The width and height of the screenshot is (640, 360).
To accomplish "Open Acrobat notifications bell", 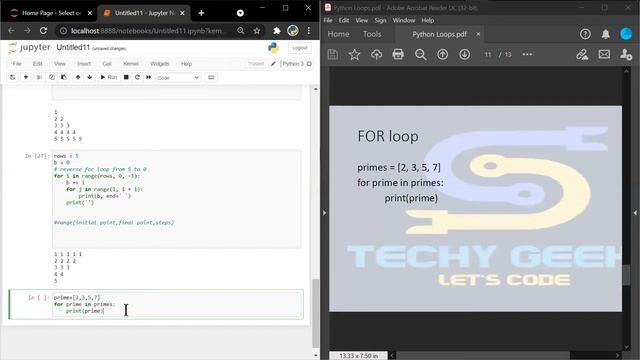I will click(606, 34).
